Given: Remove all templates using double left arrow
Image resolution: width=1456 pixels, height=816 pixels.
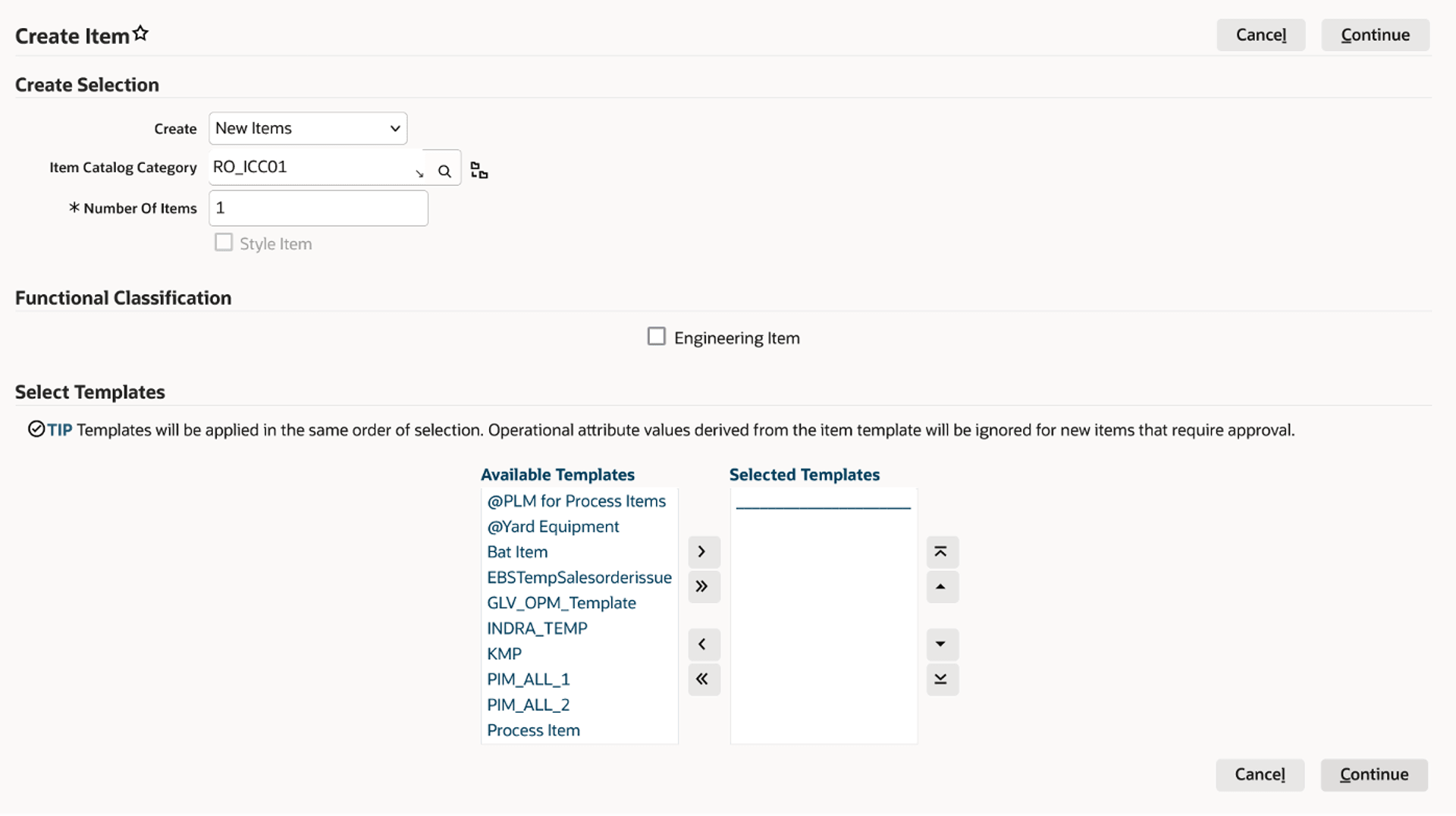Looking at the screenshot, I should tap(702, 679).
